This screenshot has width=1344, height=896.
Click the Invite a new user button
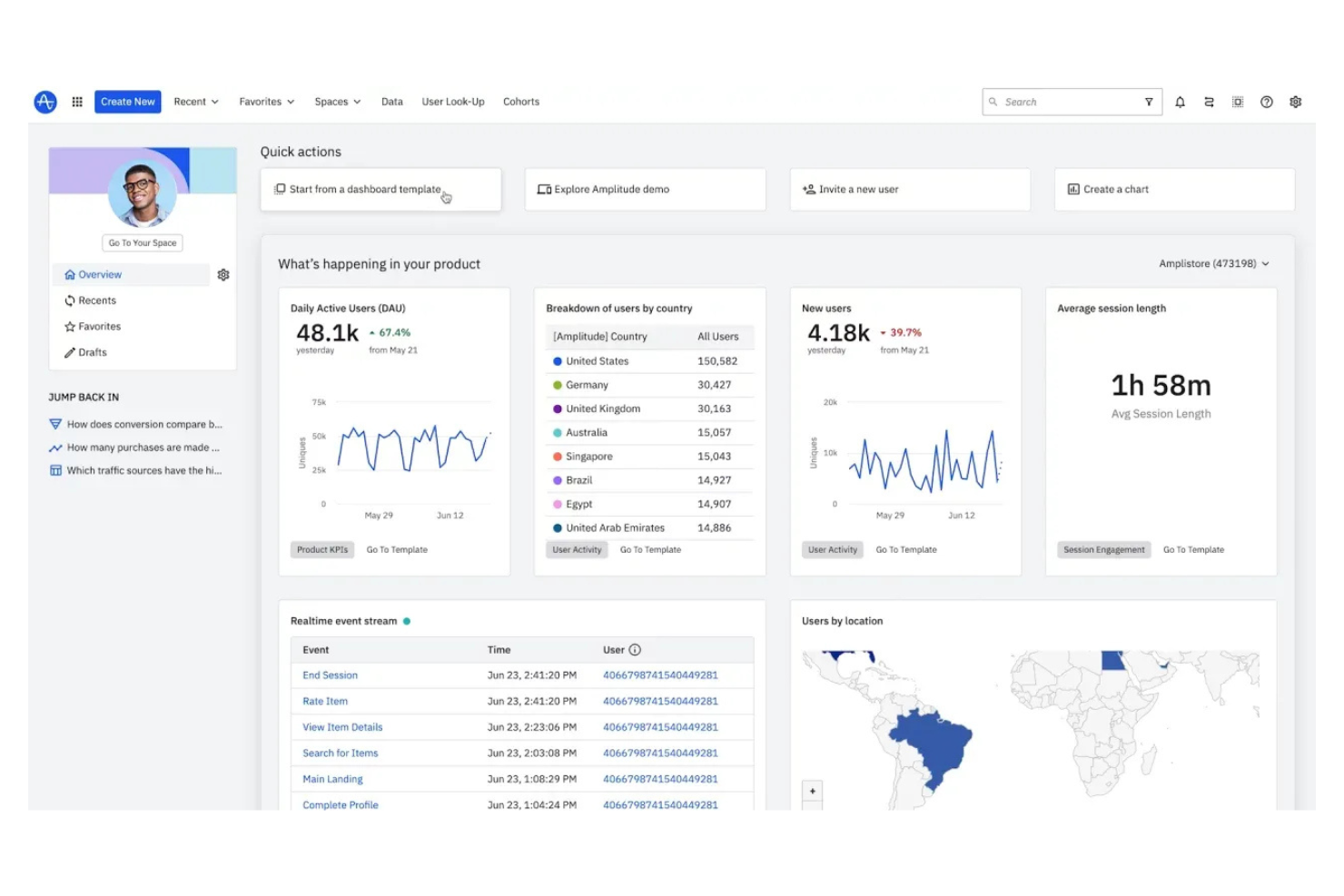click(909, 189)
